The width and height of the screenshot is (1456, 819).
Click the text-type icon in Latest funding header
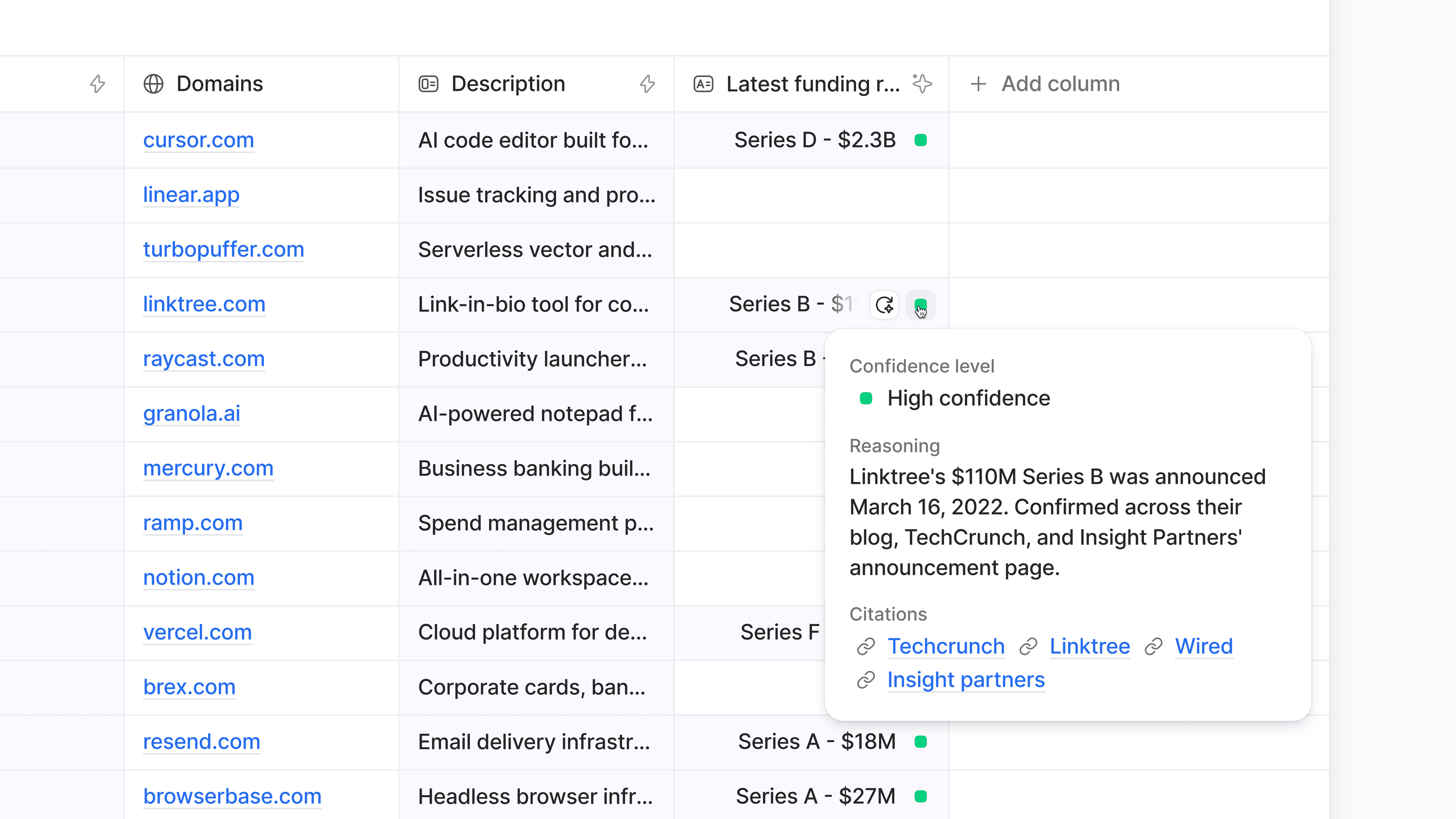tap(703, 84)
